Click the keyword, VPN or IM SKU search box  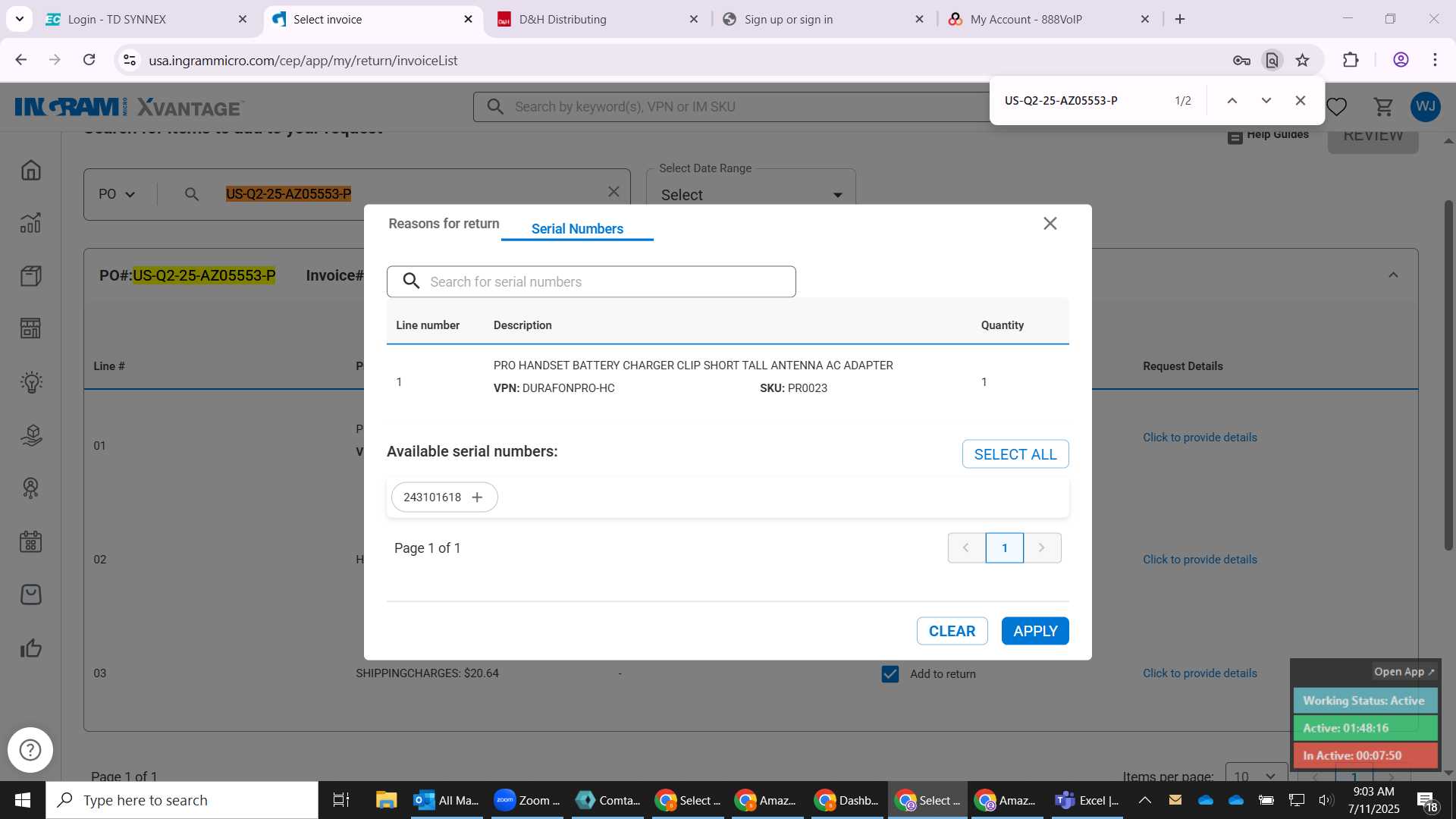[732, 107]
